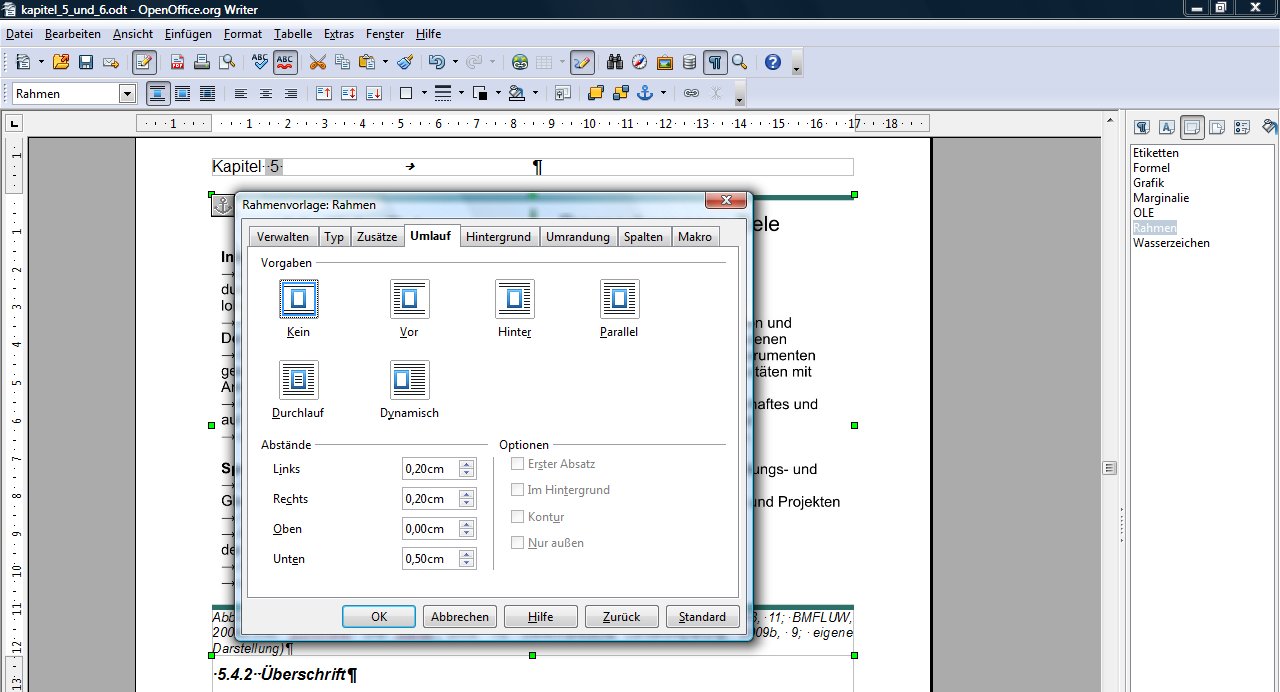Toggle the Im Hintergrund checkbox

point(517,490)
